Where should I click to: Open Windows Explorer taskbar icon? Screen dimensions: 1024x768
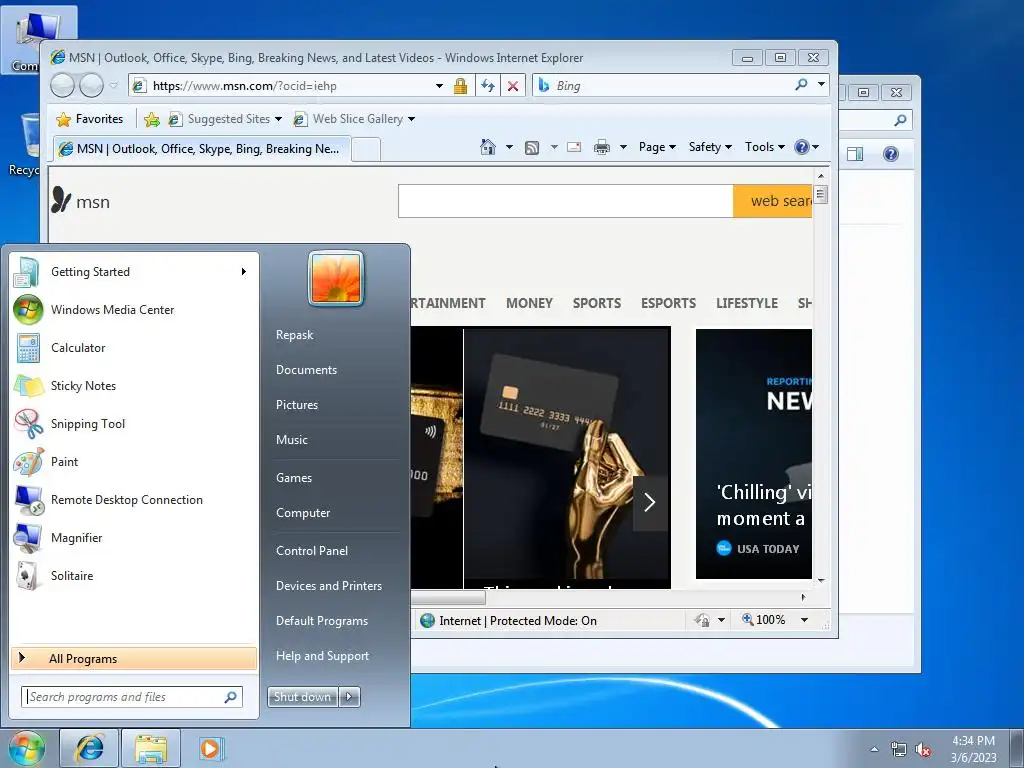[x=151, y=748]
